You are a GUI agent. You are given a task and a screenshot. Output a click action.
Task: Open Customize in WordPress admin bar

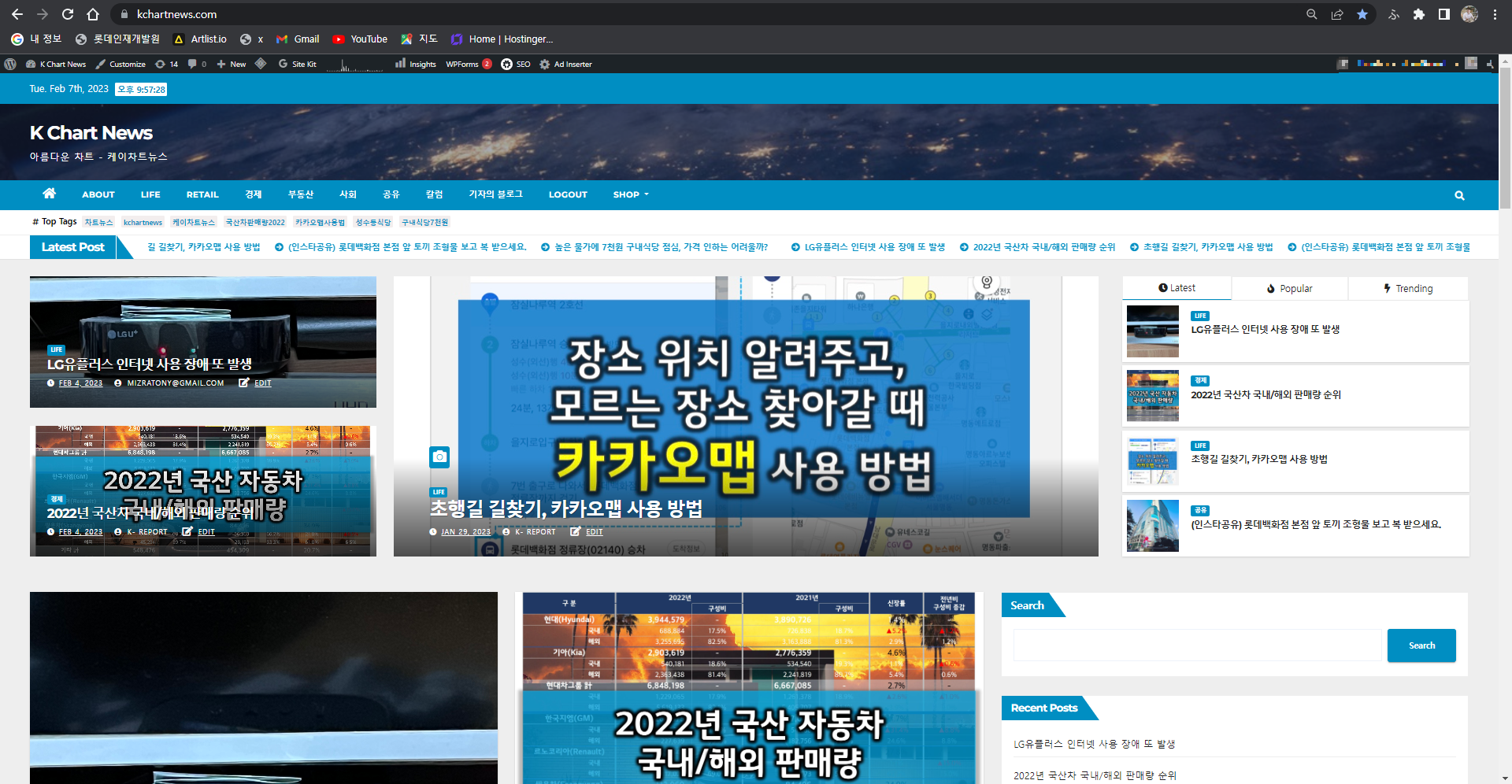pyautogui.click(x=120, y=64)
